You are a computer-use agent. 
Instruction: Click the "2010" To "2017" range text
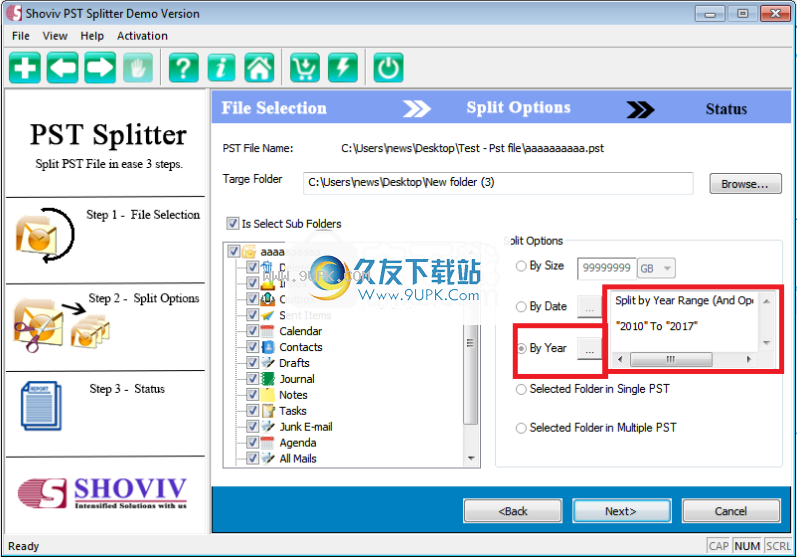tap(656, 326)
